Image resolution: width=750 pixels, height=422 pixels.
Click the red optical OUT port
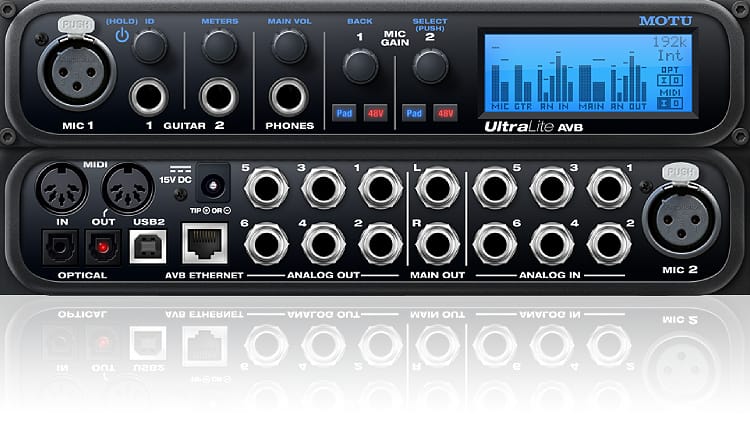tap(104, 244)
